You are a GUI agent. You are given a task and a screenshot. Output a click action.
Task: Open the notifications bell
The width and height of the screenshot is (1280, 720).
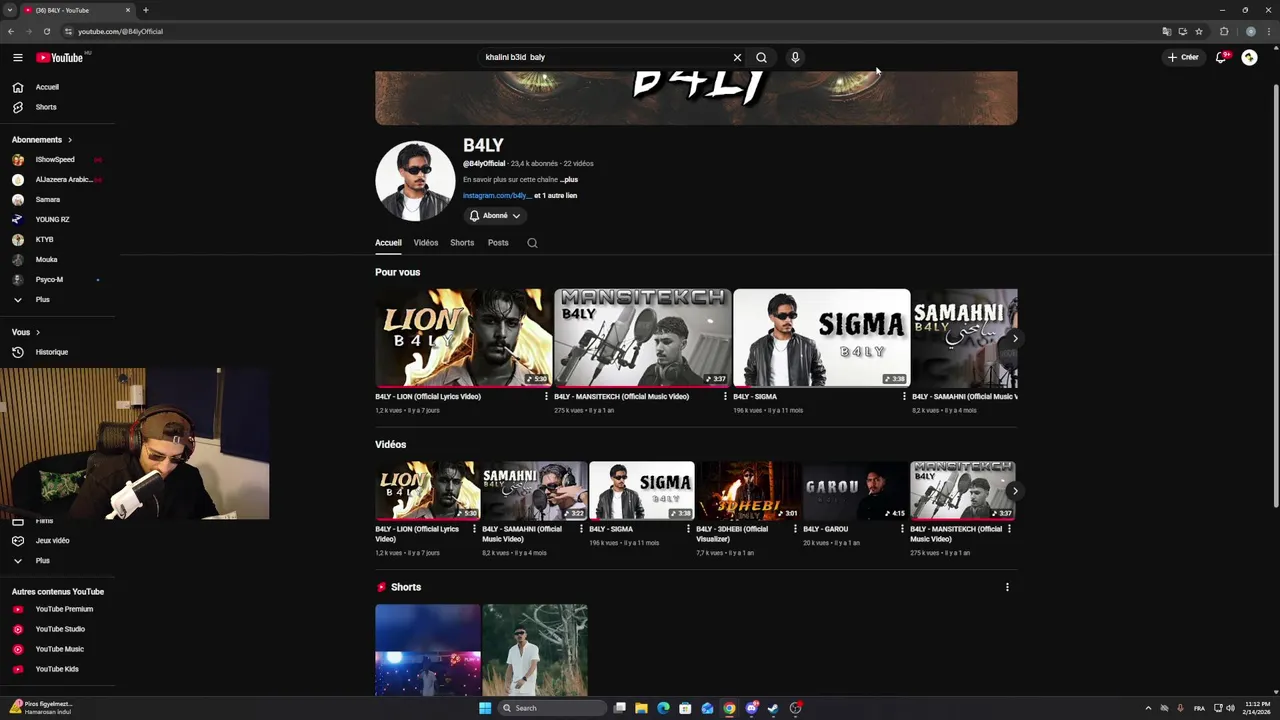(x=1221, y=58)
